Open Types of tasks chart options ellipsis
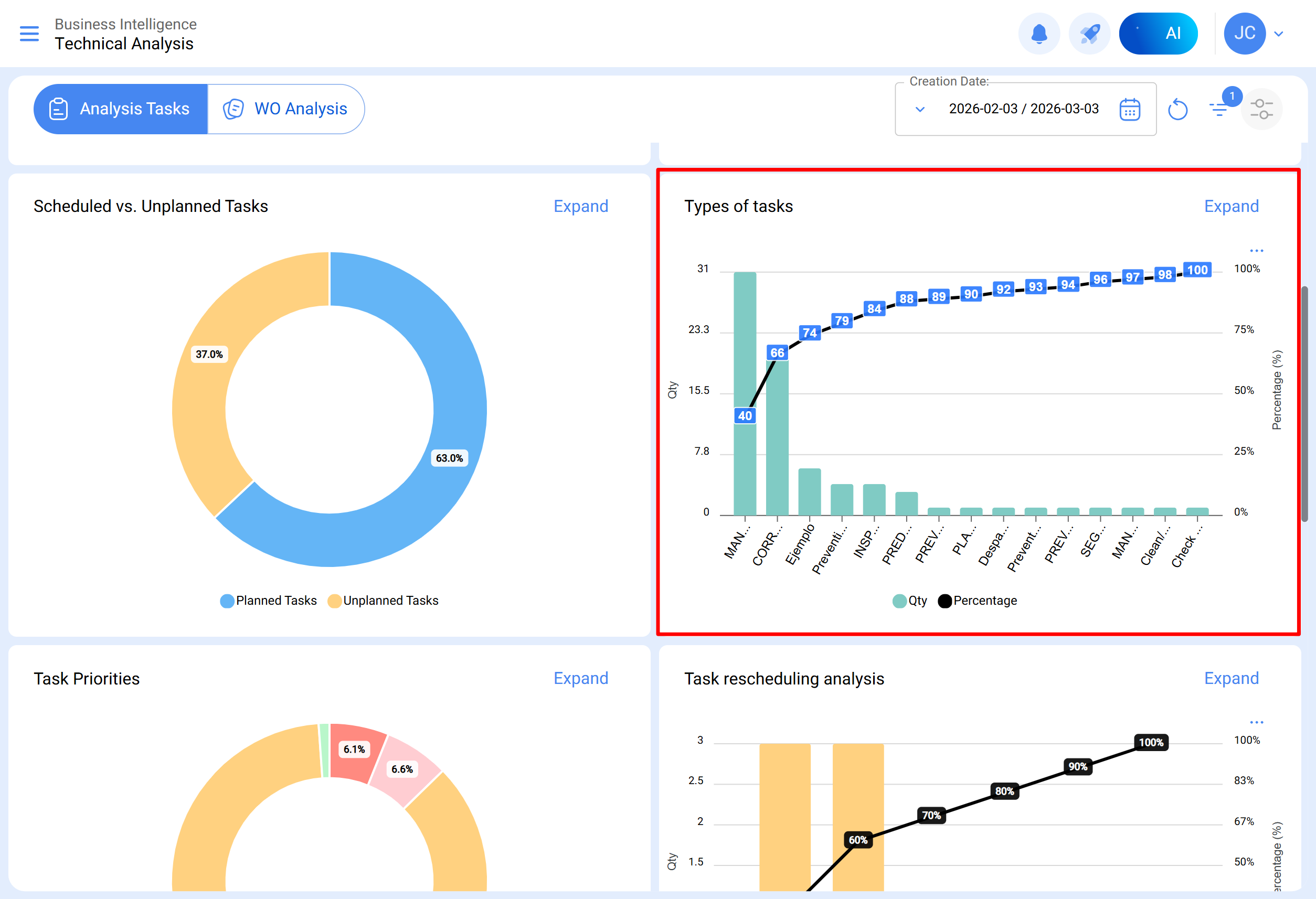The image size is (1316, 899). (x=1256, y=250)
